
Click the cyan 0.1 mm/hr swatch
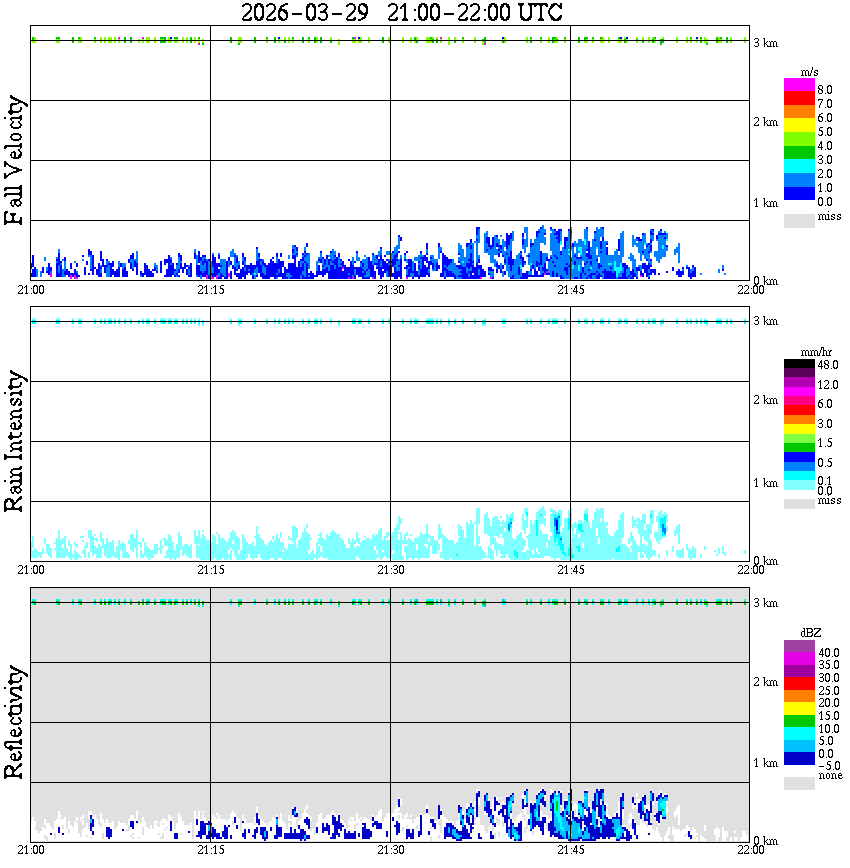(x=799, y=476)
